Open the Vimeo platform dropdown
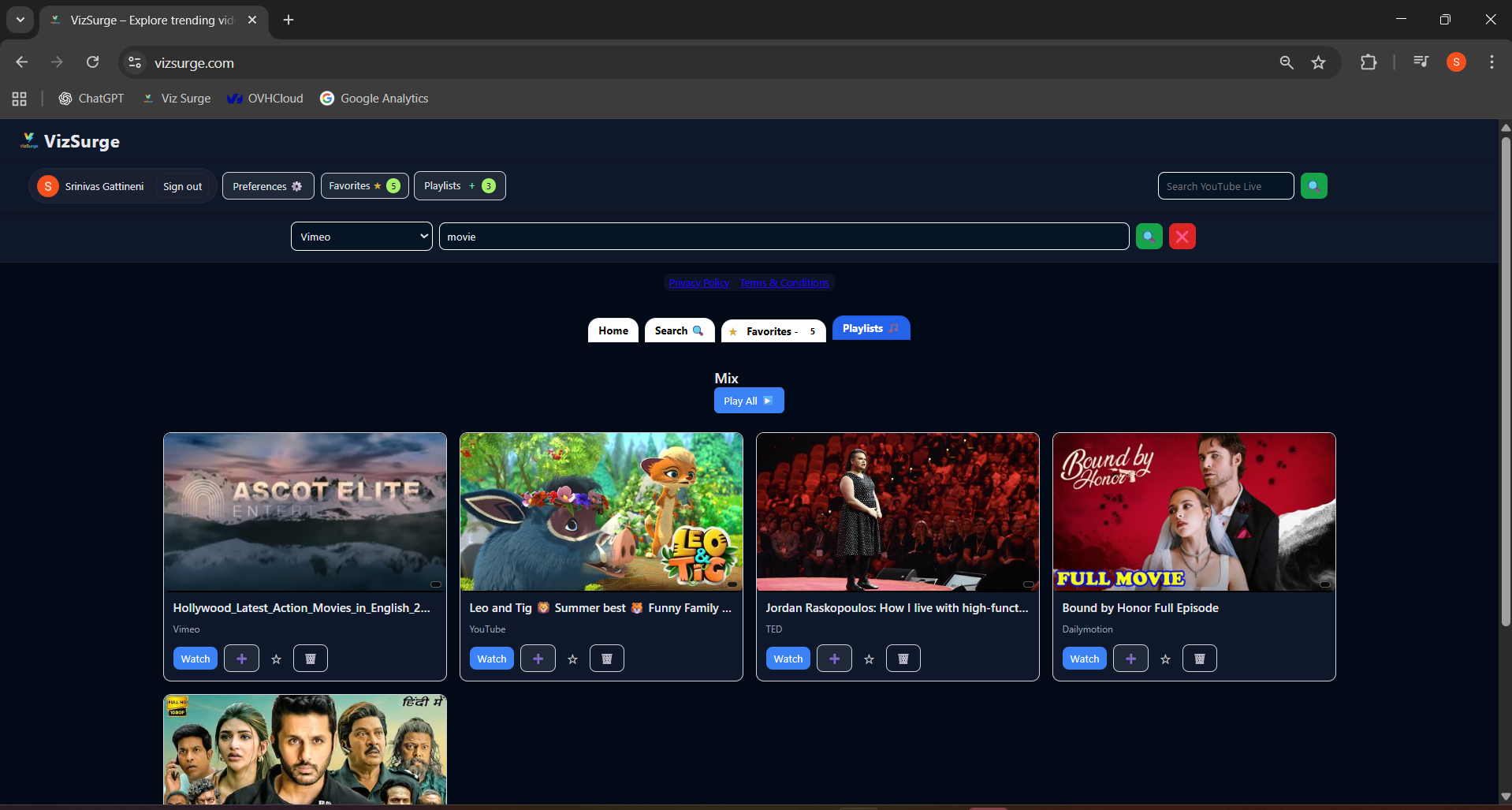 pos(360,236)
